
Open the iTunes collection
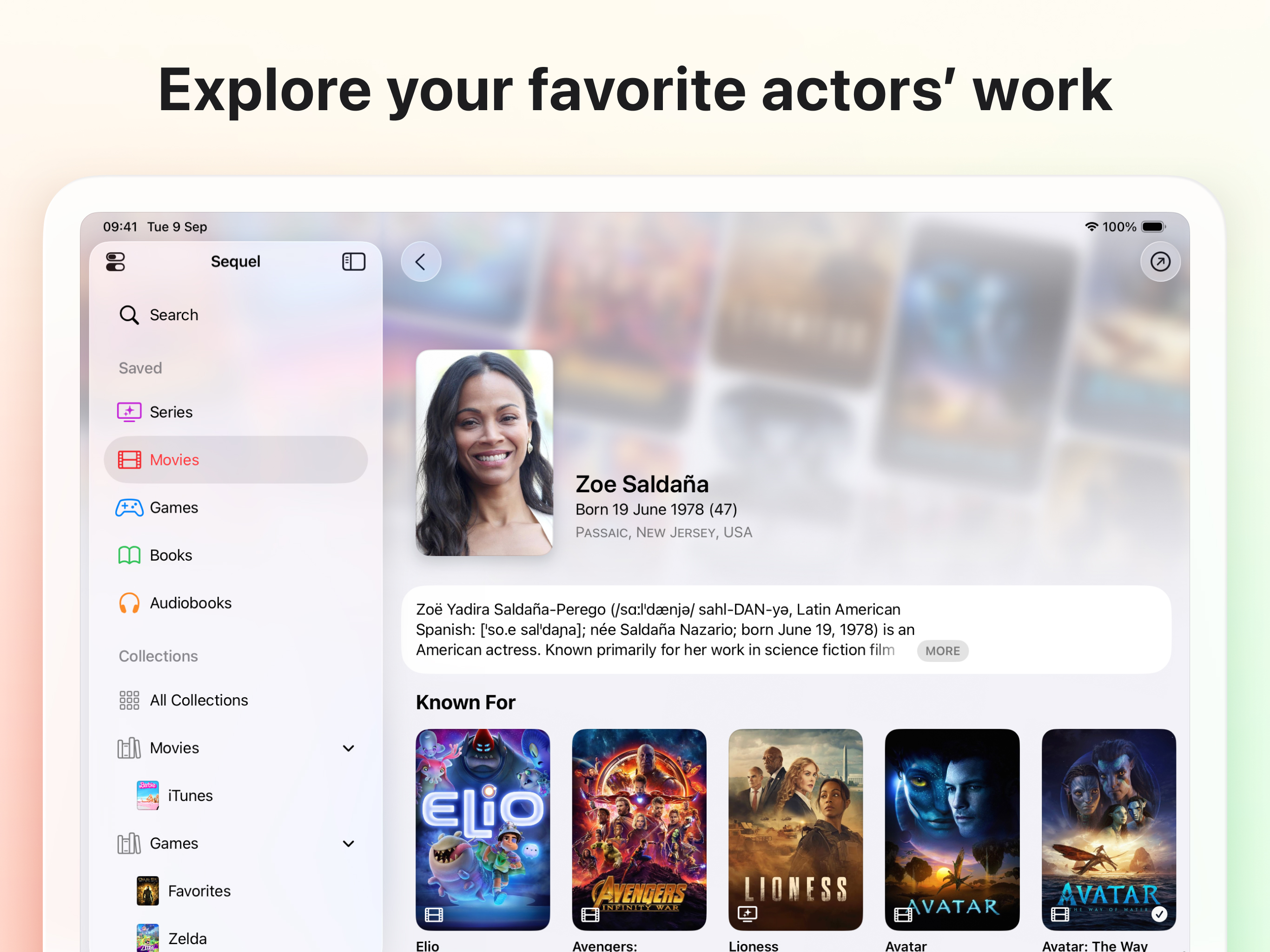click(x=235, y=796)
